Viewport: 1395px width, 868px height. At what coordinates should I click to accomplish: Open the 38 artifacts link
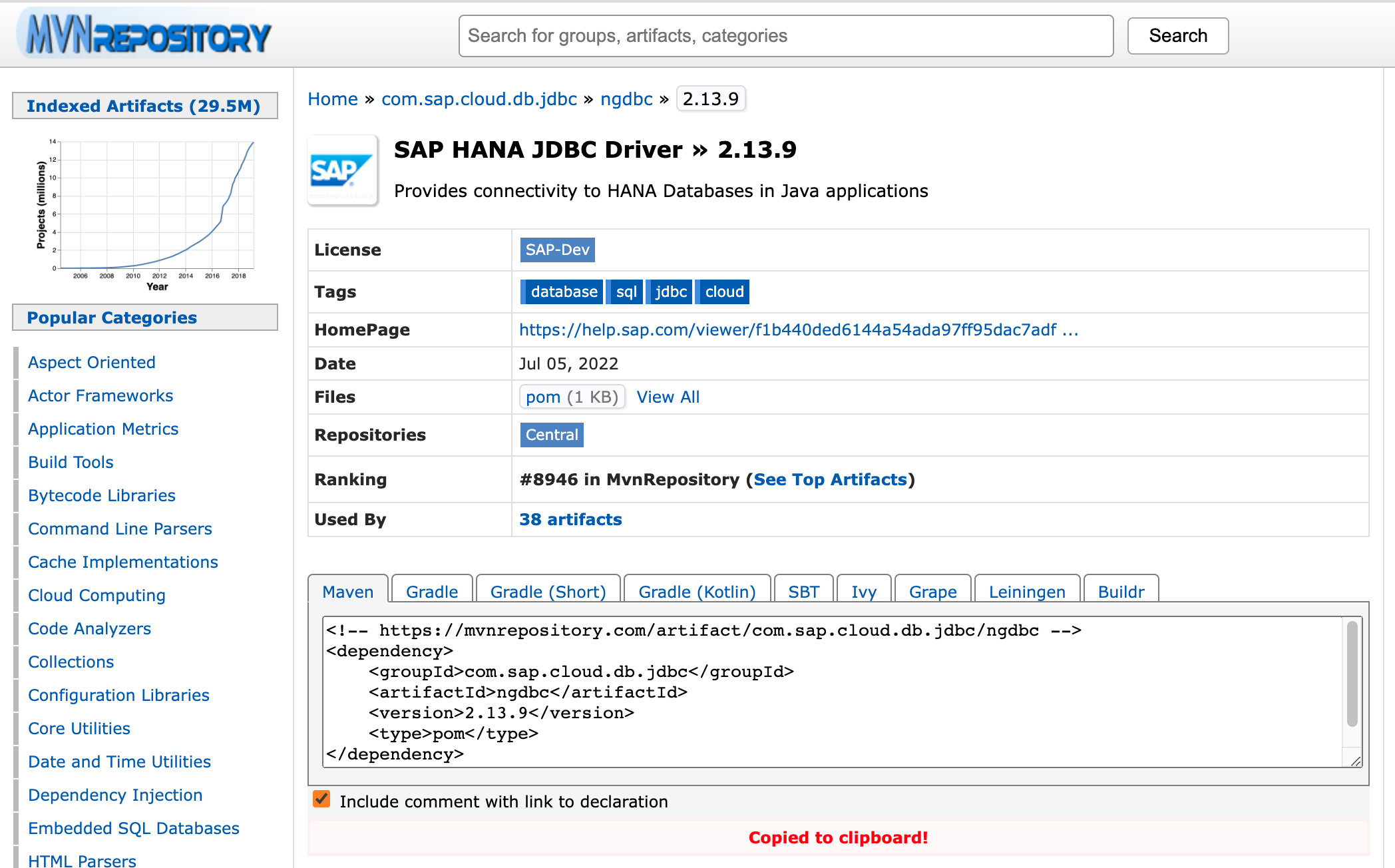pyautogui.click(x=570, y=519)
